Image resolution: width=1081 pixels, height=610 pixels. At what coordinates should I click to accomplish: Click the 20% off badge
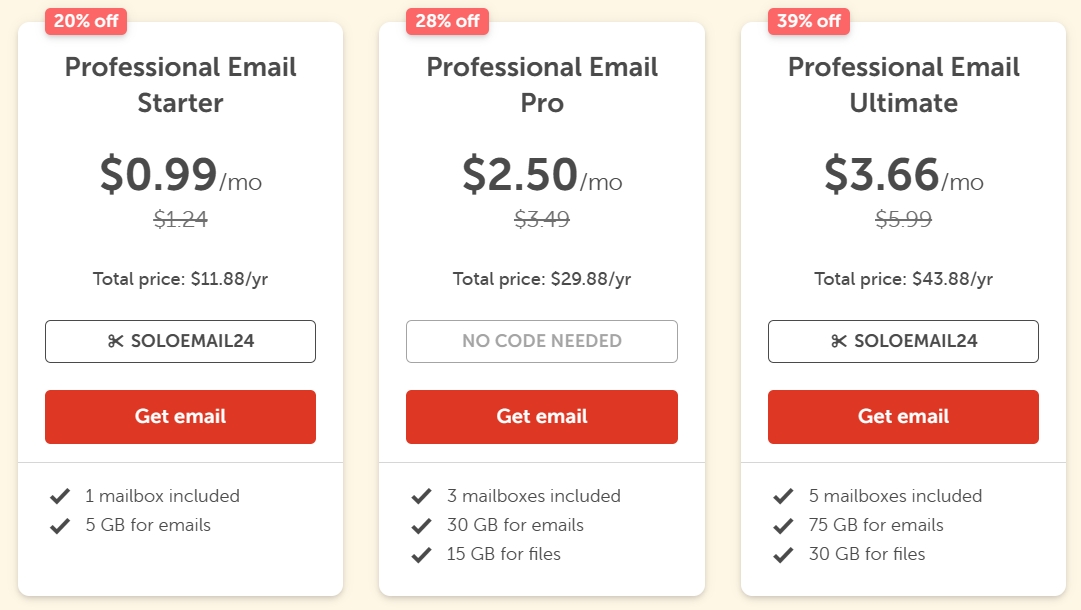tap(86, 21)
